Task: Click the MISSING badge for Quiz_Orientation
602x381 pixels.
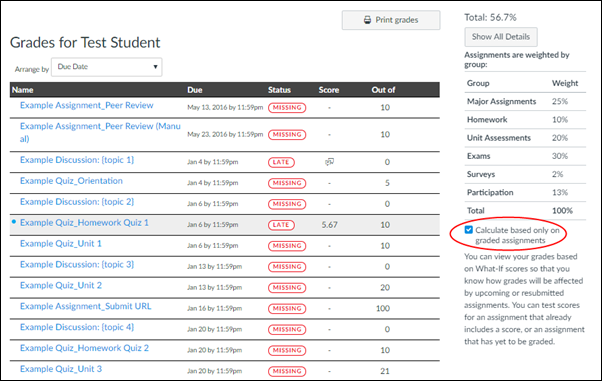Action: (x=287, y=183)
